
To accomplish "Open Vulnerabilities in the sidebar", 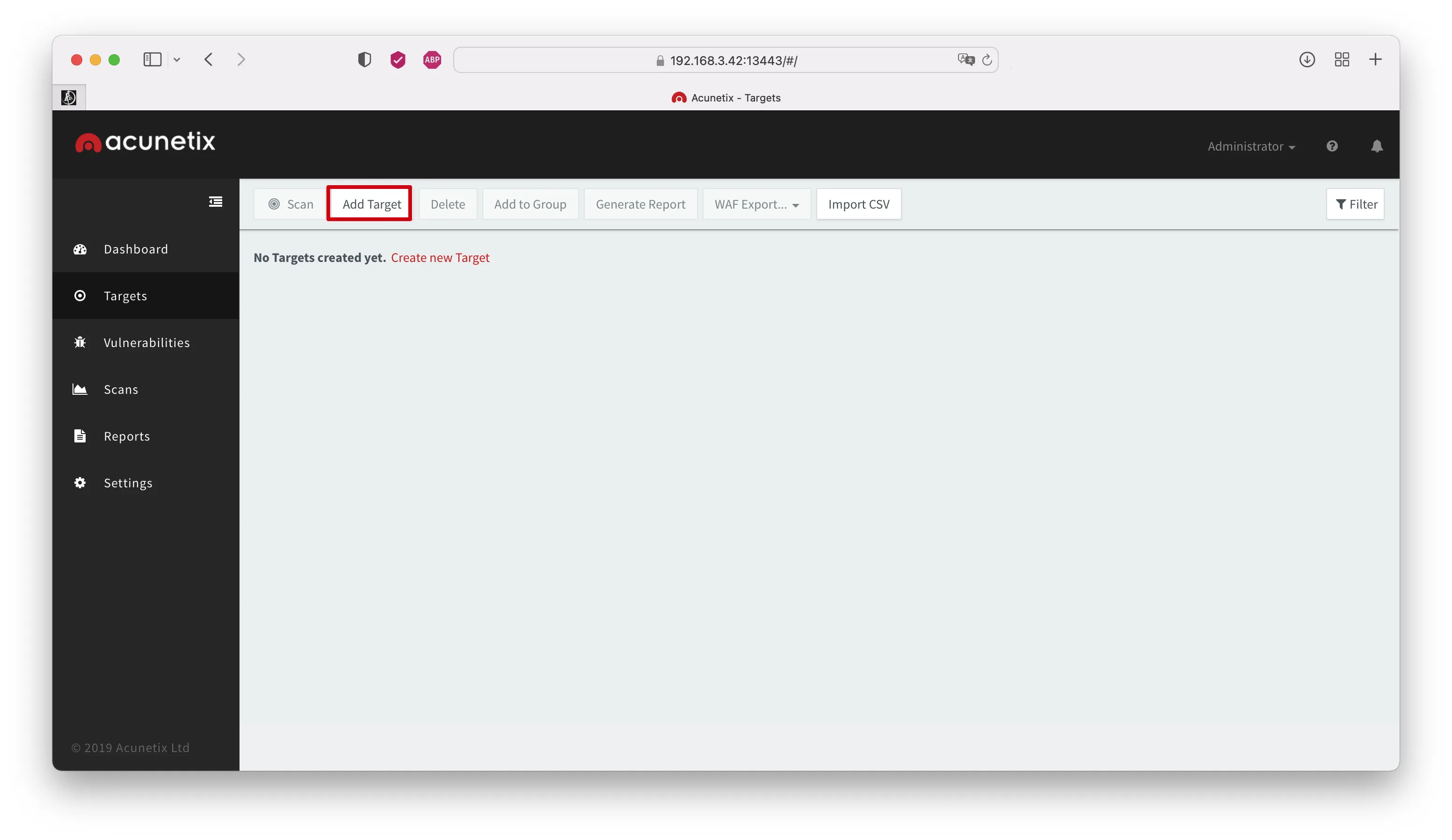I will tap(146, 343).
